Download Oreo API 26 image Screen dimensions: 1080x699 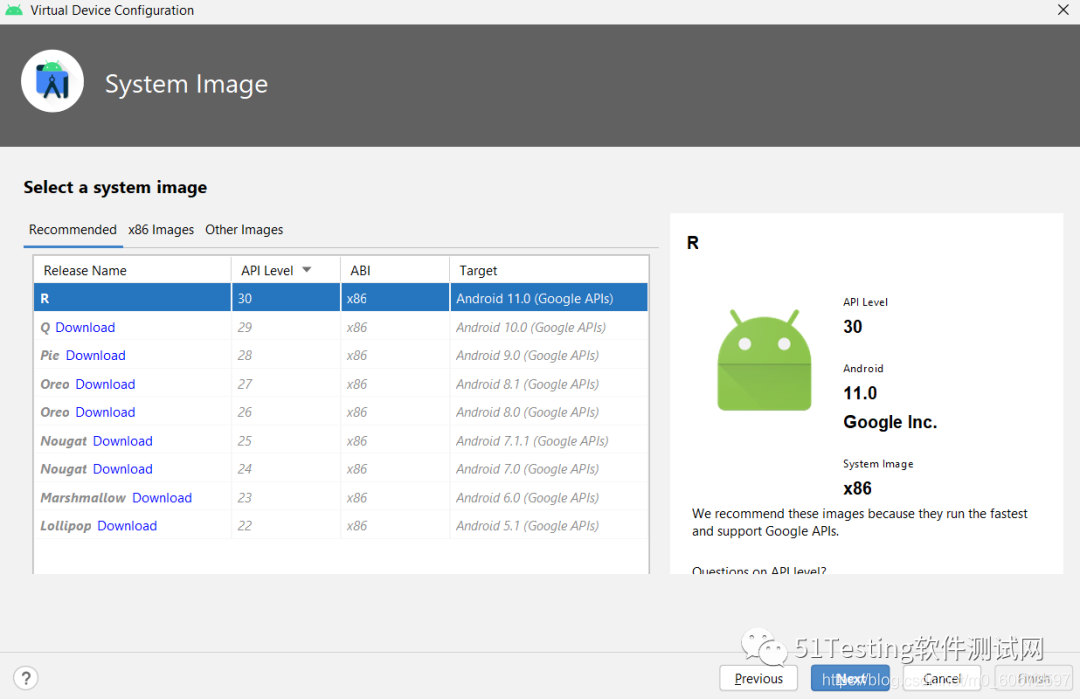click(x=105, y=412)
